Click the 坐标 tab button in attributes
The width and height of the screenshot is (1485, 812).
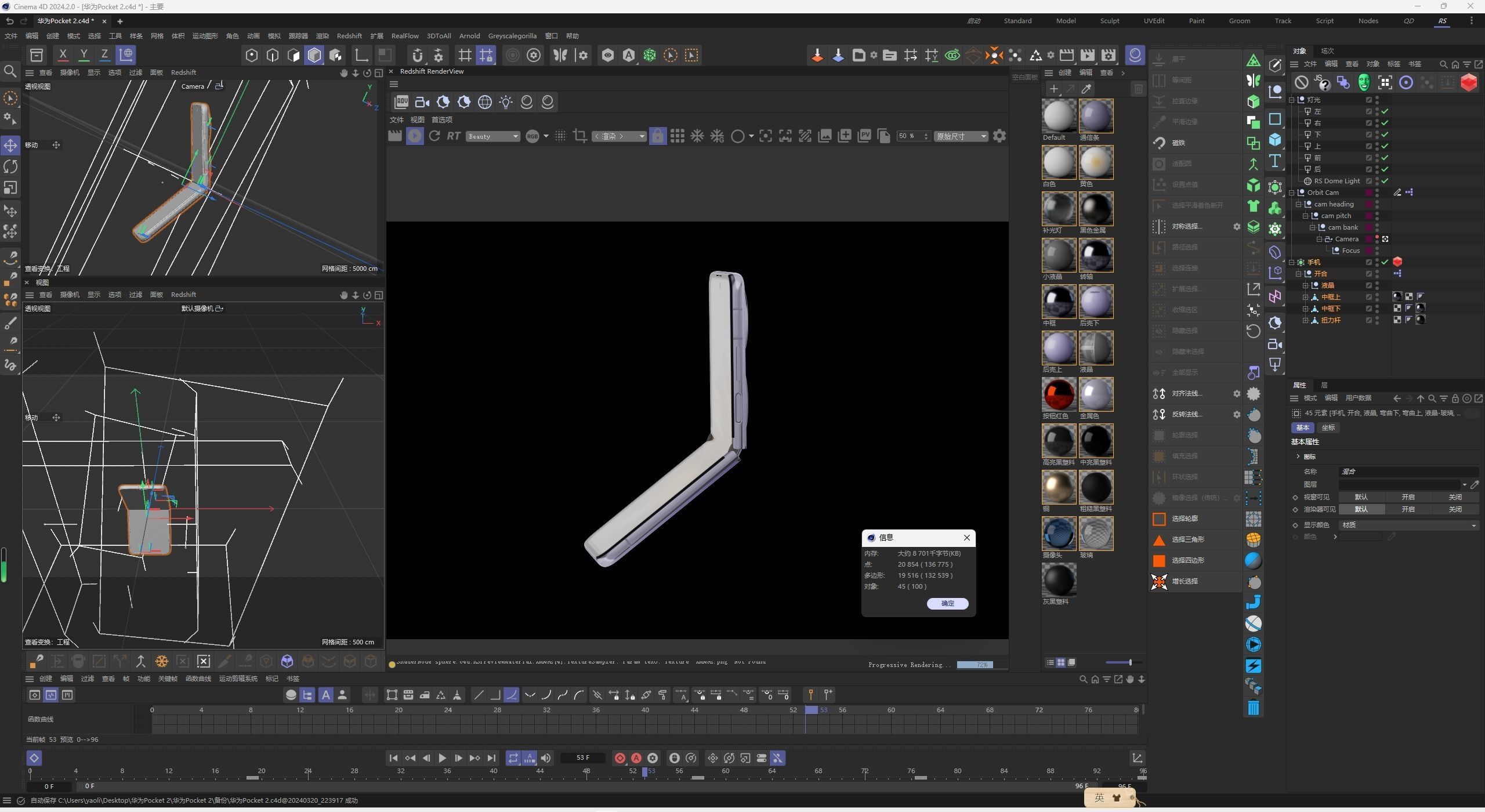click(x=1328, y=427)
